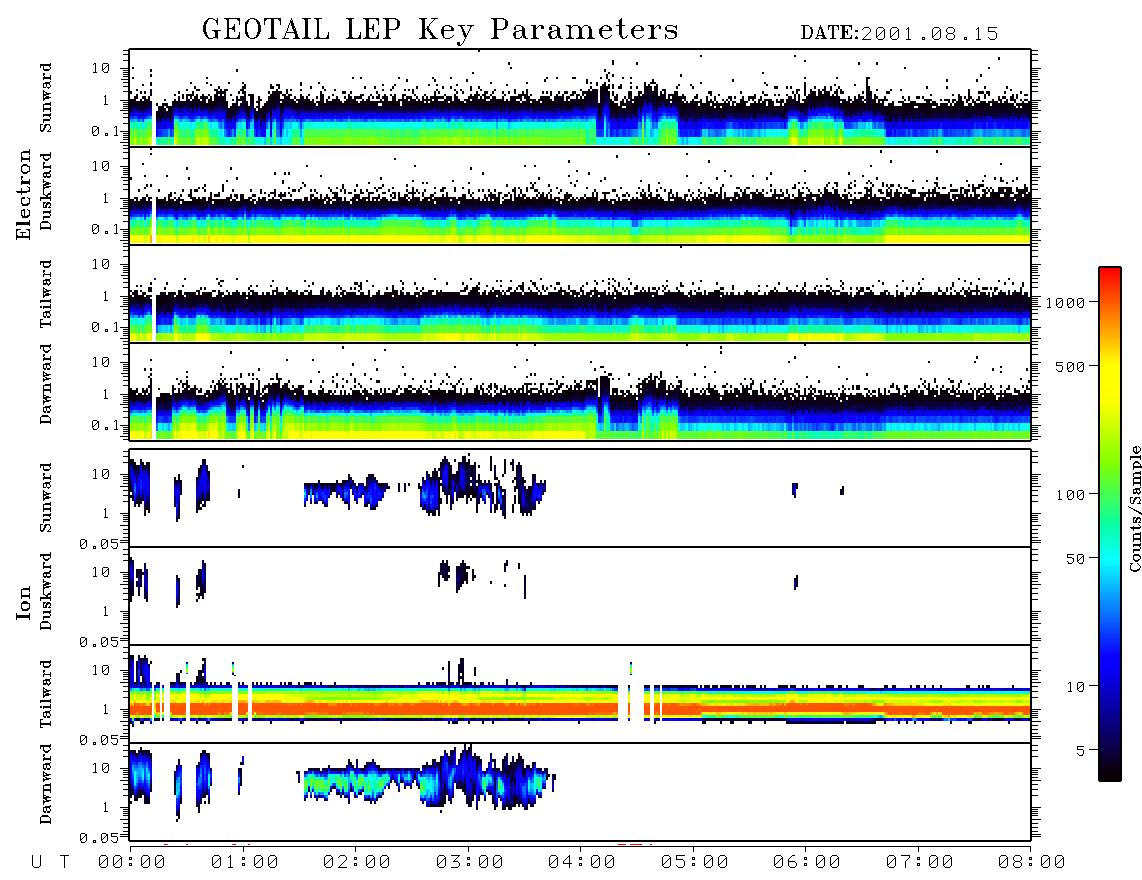
Task: Click the Electron Sunward spectrogram panel
Action: tap(580, 98)
